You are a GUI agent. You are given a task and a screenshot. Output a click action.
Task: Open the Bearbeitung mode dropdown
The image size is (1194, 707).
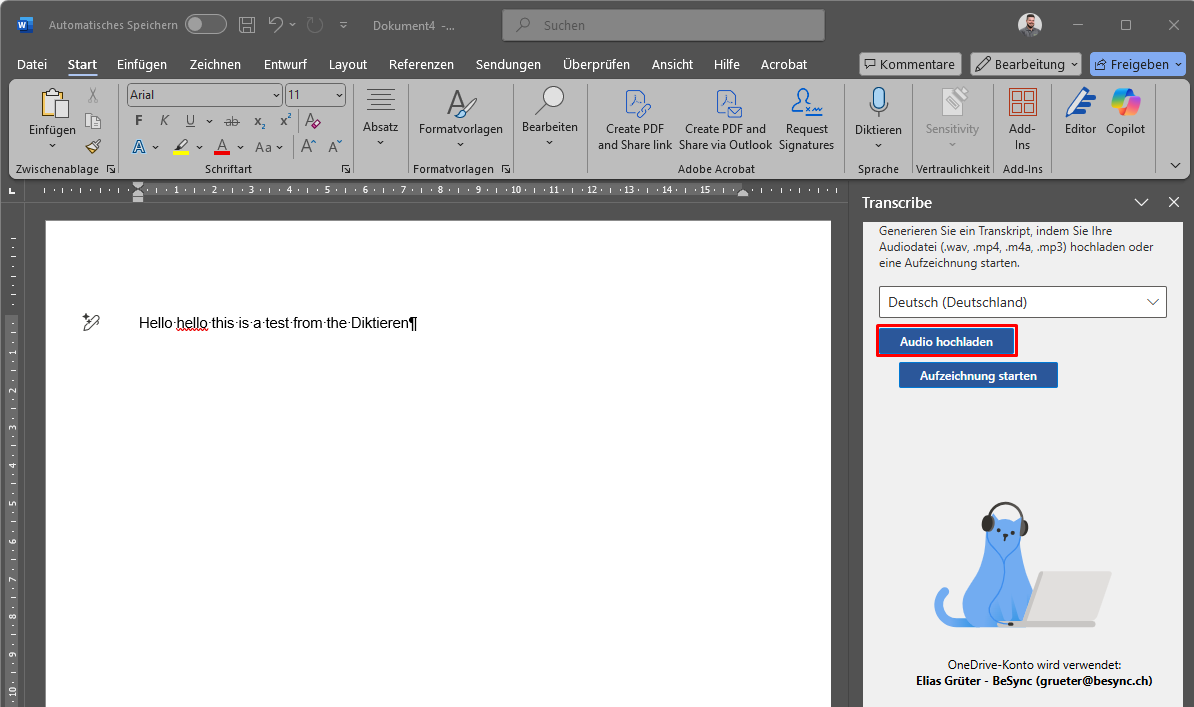[x=1026, y=64]
